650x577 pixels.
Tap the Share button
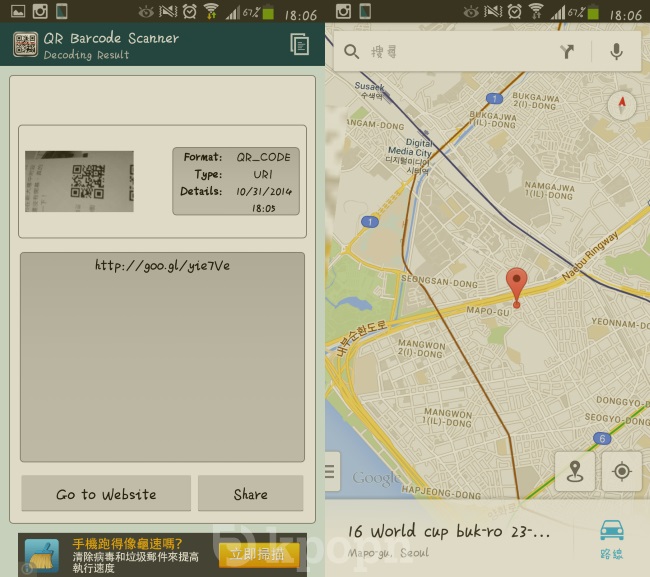250,493
